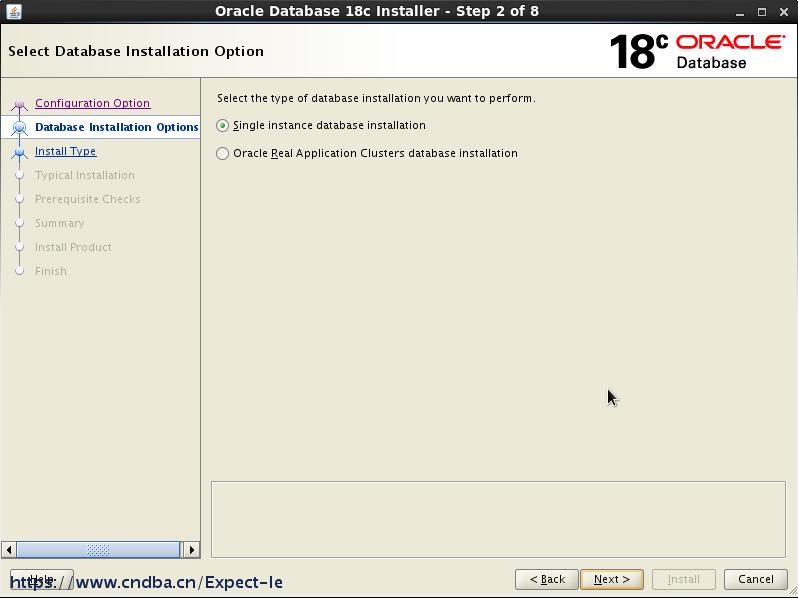Click Finish step text
Screen dimensions: 798x598
[51, 271]
